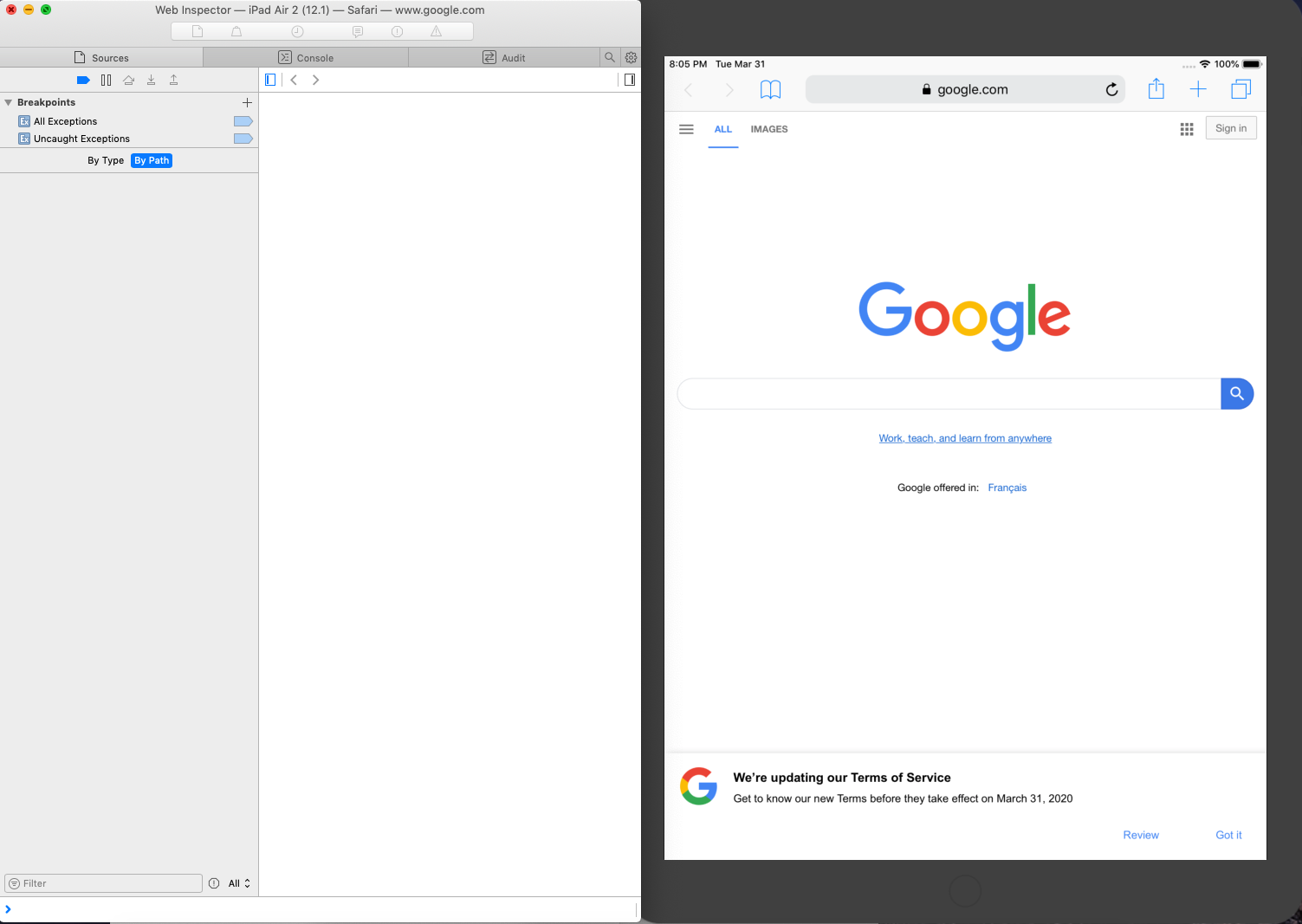The image size is (1302, 924).
Task: Switch to the Audit tab
Action: (x=504, y=57)
